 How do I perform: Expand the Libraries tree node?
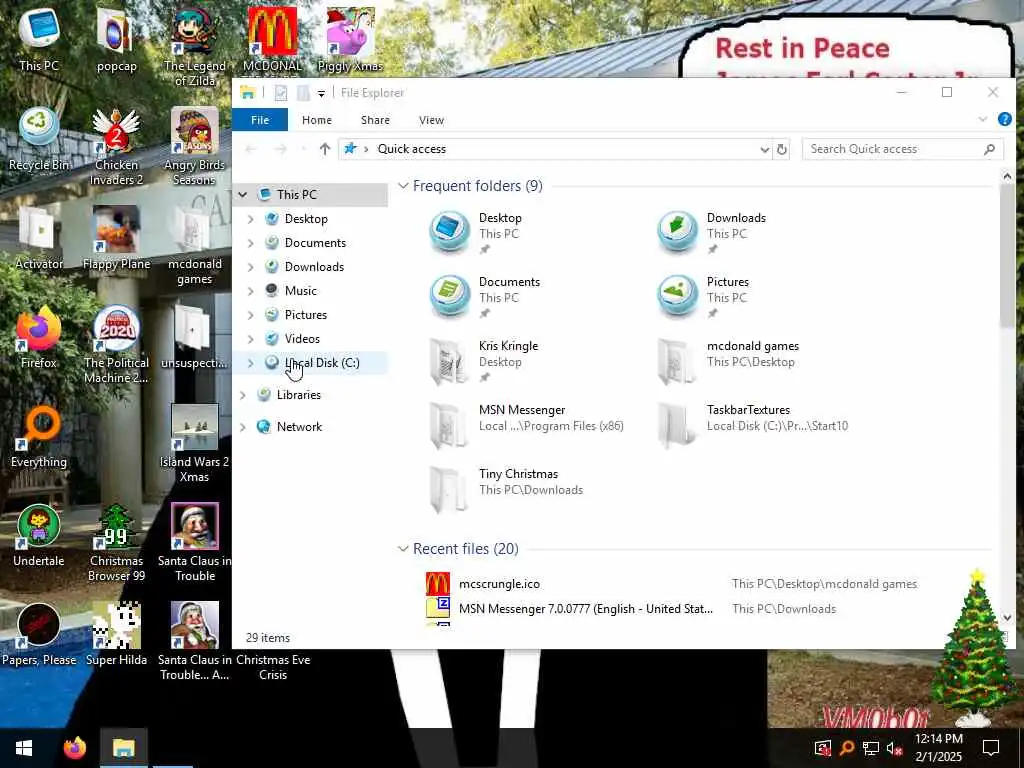point(243,395)
